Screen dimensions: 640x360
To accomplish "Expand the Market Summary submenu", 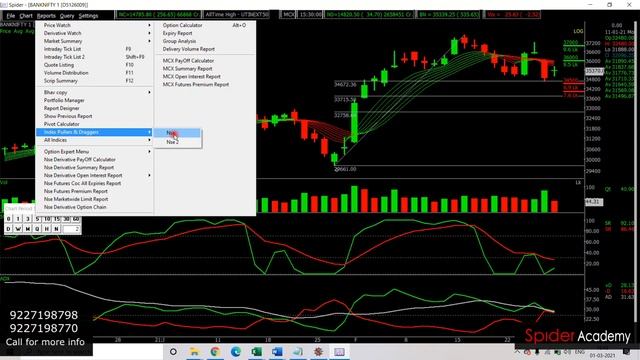I will 94,41.
